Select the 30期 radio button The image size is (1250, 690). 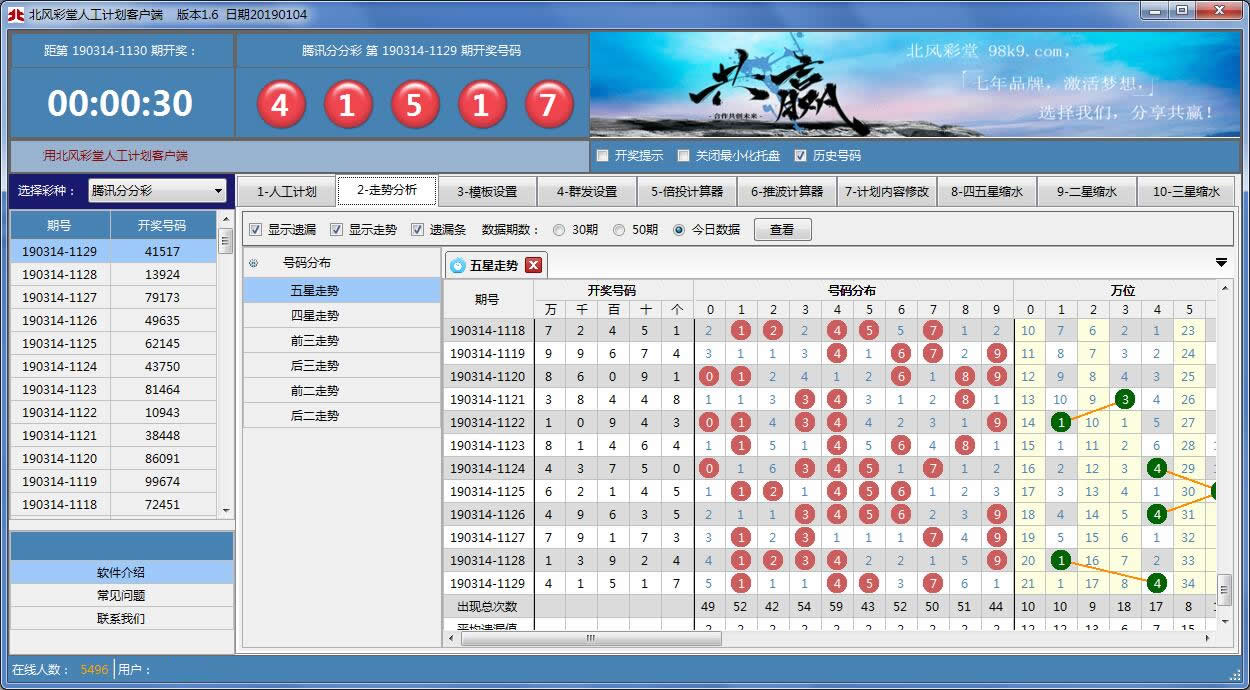(x=558, y=230)
